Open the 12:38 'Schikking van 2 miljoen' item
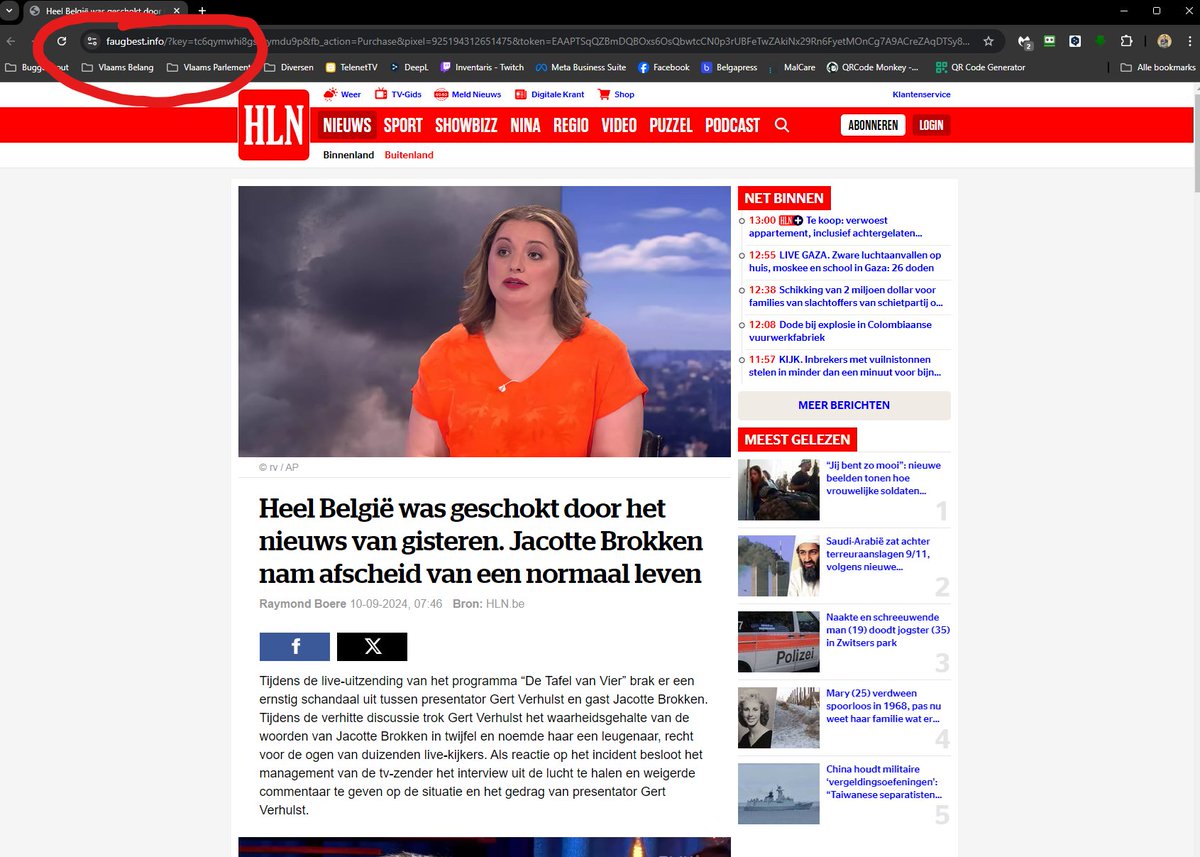Viewport: 1200px width, 857px height. 845,296
